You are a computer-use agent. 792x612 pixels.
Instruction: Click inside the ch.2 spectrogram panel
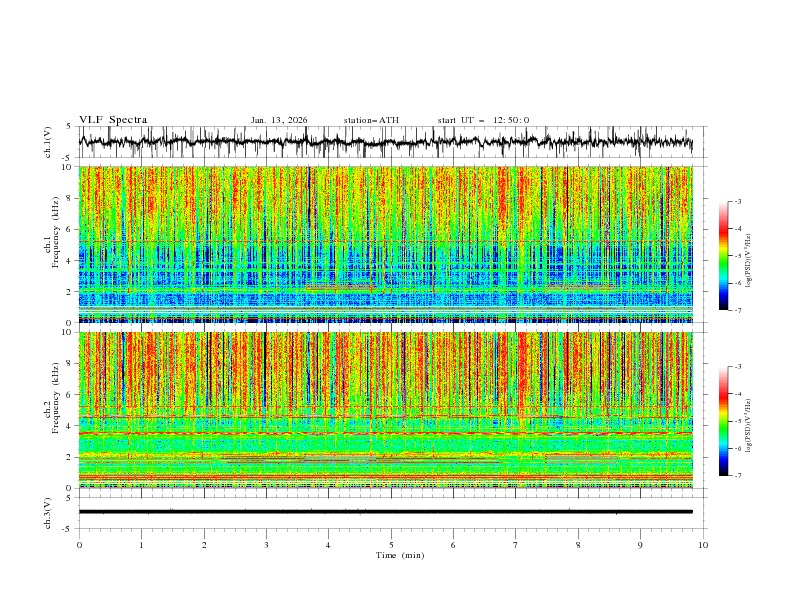coord(385,410)
